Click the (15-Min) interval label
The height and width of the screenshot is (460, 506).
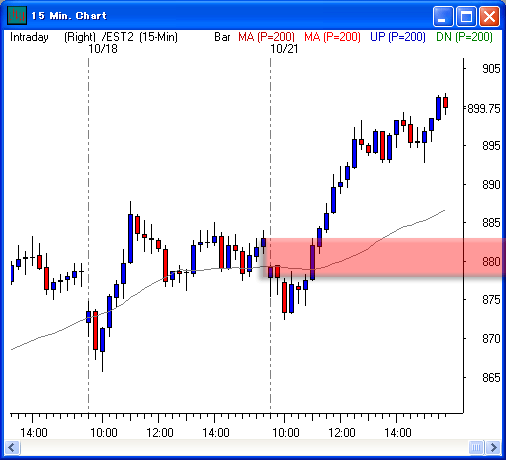pos(158,37)
